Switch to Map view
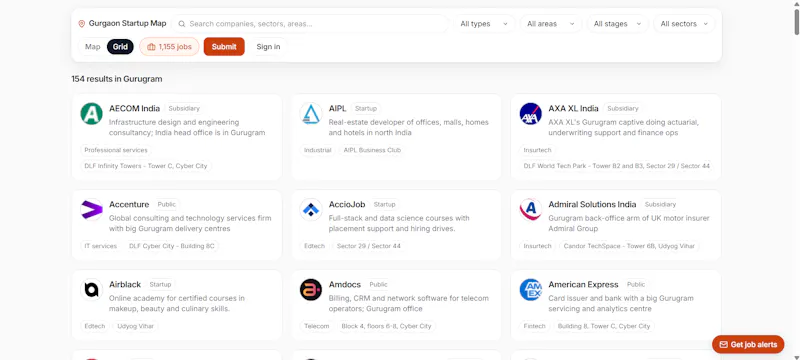Image resolution: width=800 pixels, height=360 pixels. (92, 47)
